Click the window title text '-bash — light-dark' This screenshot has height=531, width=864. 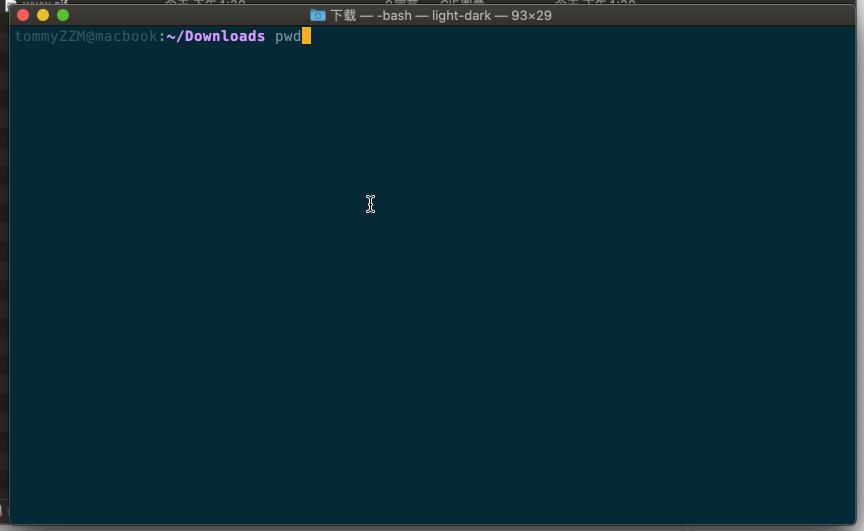pos(434,15)
